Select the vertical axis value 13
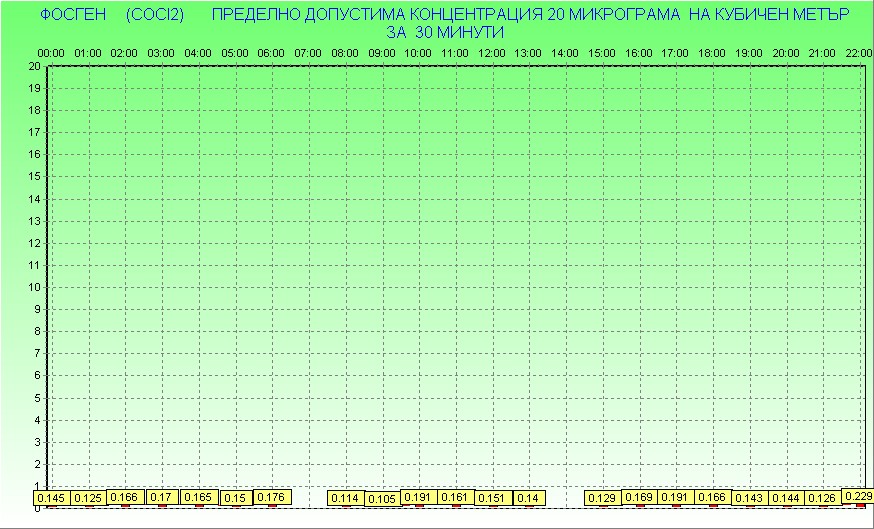This screenshot has width=874, height=529. coord(34,221)
